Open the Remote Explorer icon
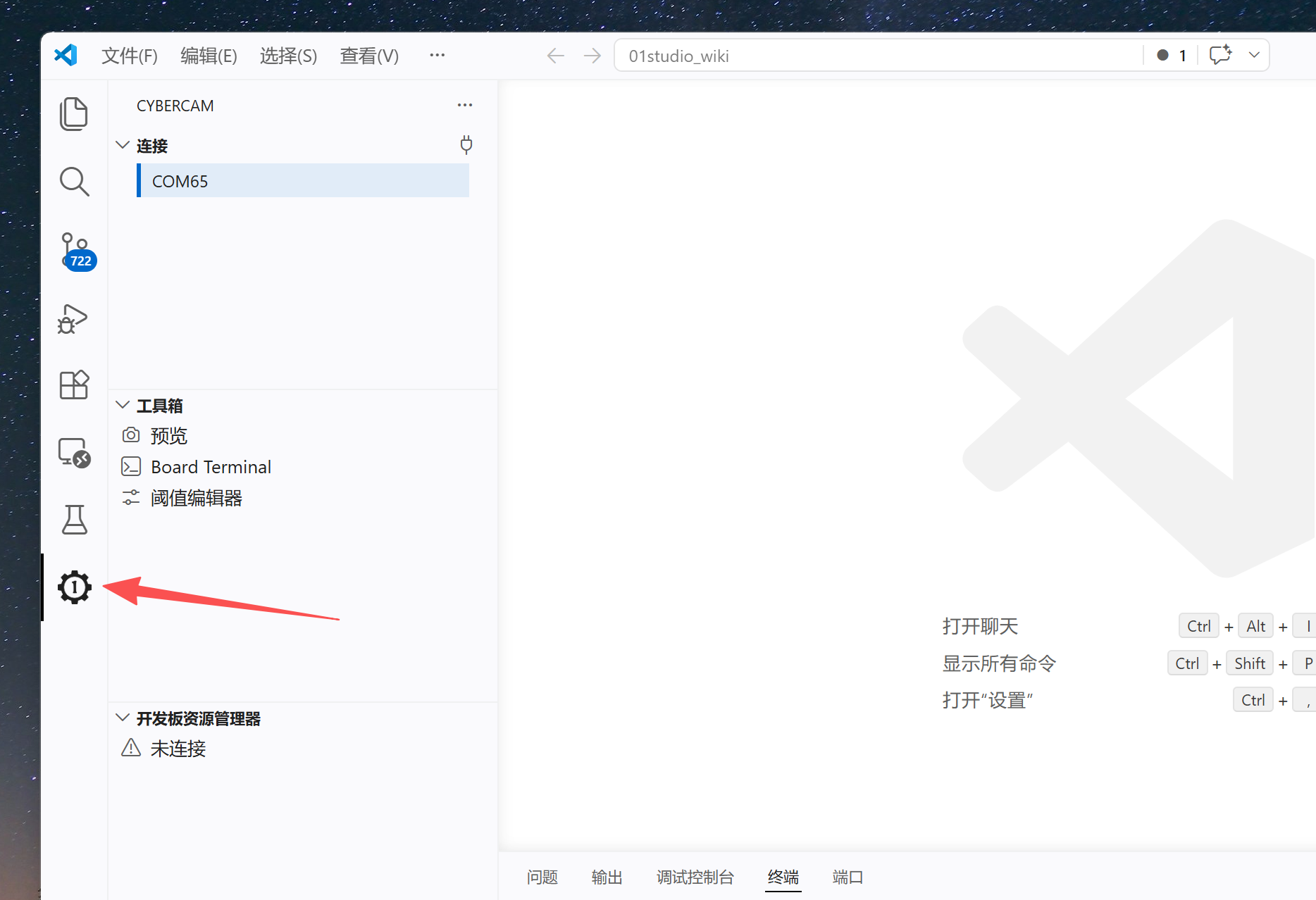 [74, 452]
